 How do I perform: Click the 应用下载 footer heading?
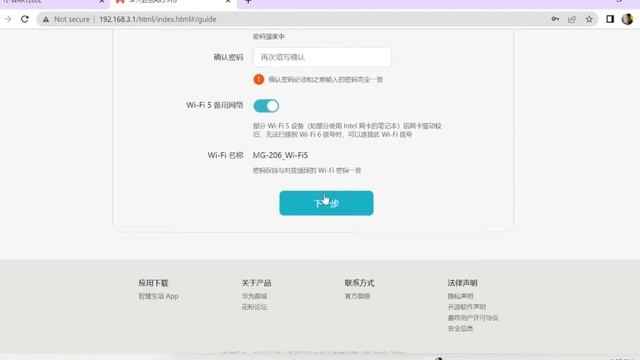tap(153, 283)
